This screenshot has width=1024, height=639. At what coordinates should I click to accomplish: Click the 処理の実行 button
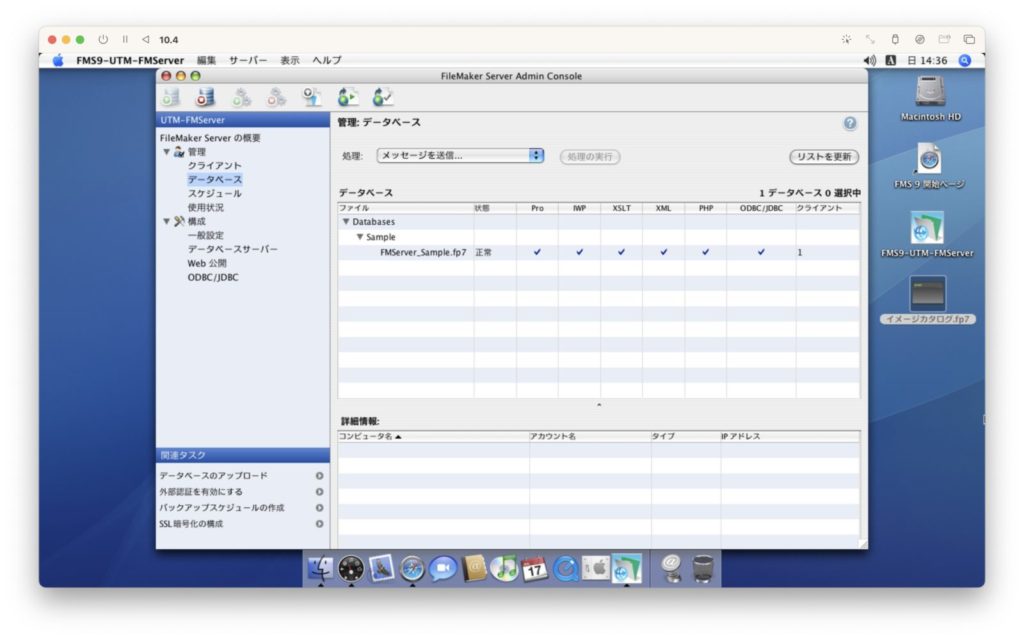[x=590, y=157]
